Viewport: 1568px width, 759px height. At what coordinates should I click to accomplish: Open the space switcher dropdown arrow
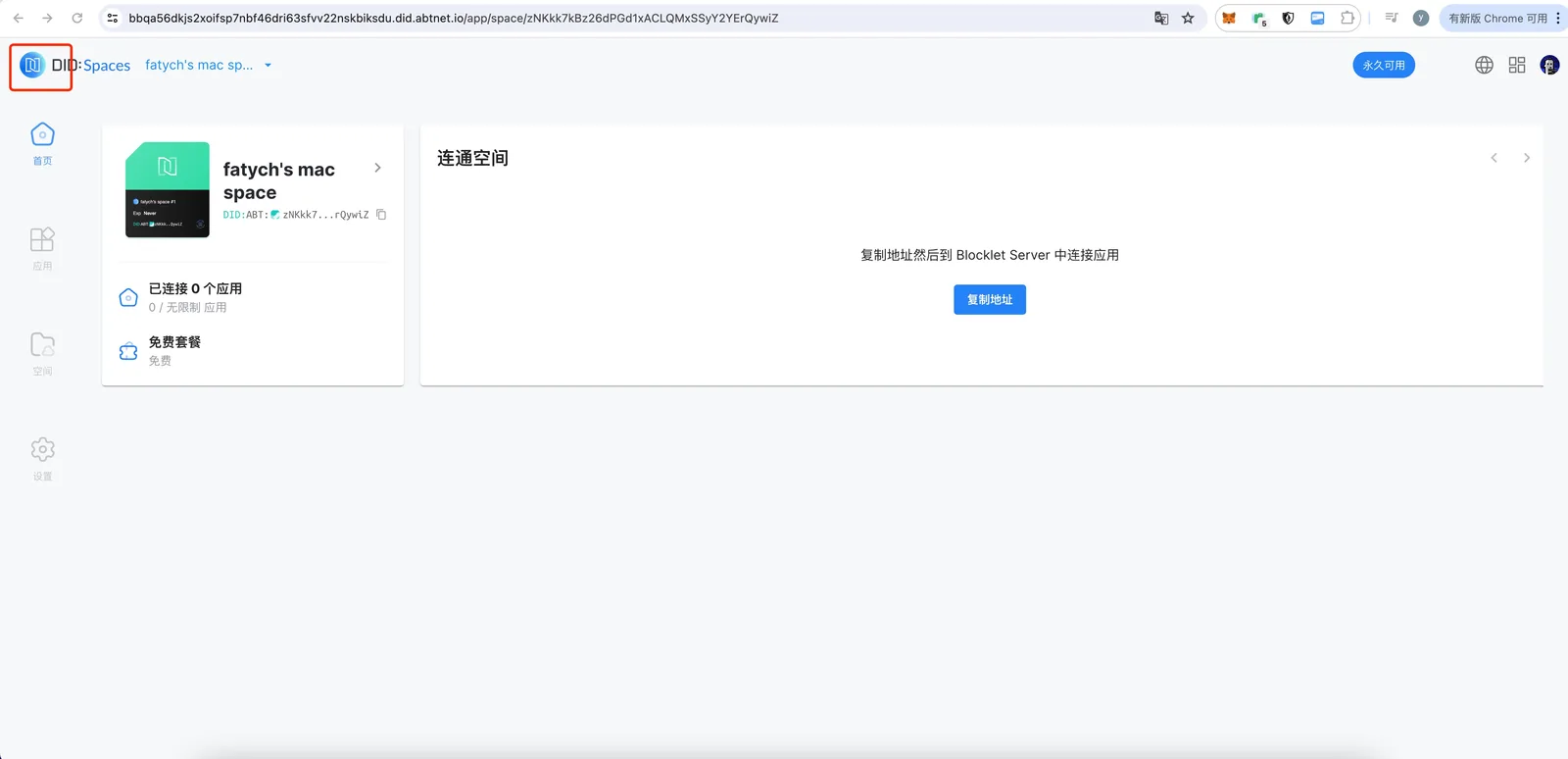268,66
